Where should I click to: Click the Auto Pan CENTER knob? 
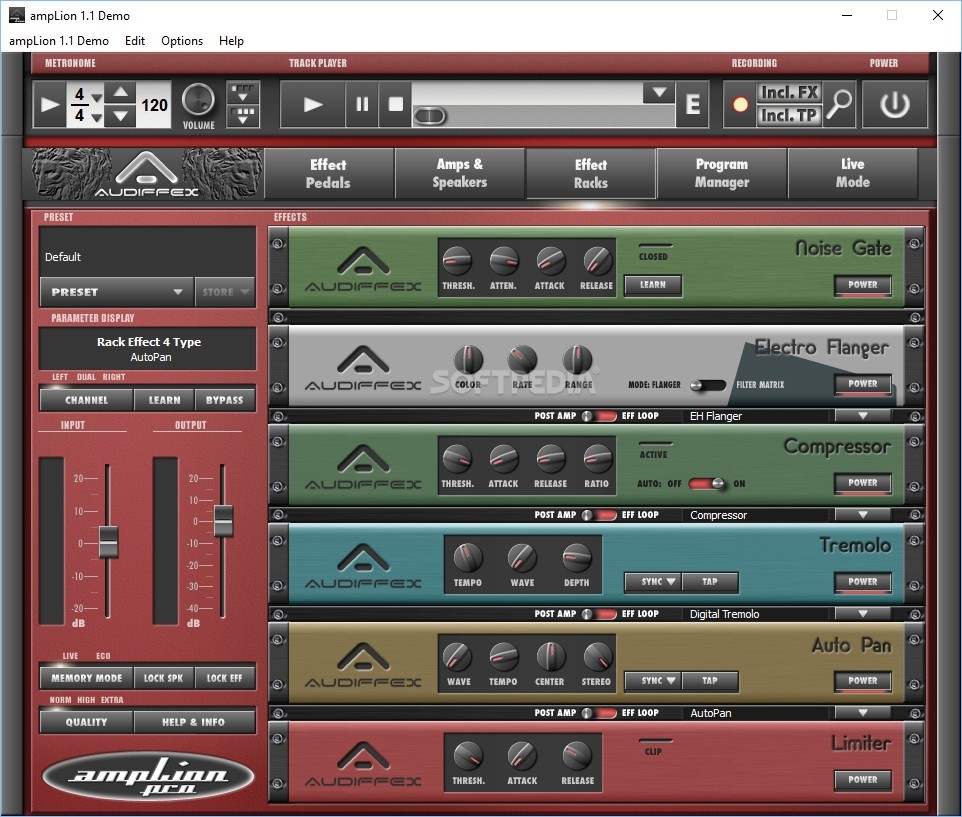pos(550,656)
